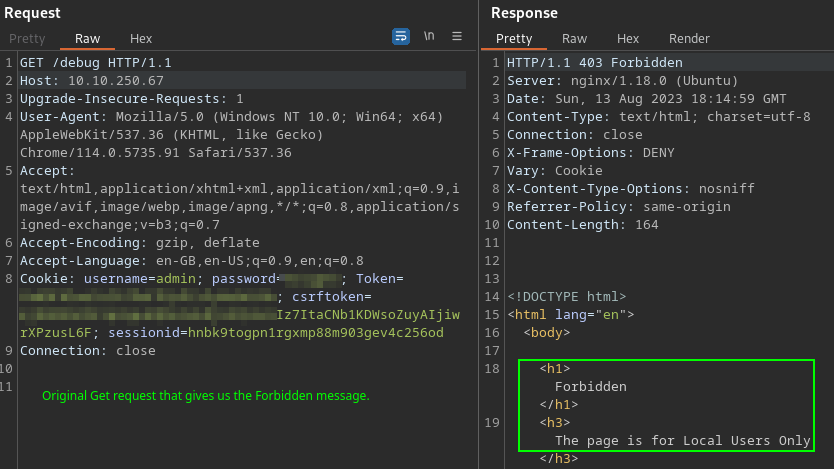
Task: Switch to the Request Pretty tab
Action: click(27, 39)
